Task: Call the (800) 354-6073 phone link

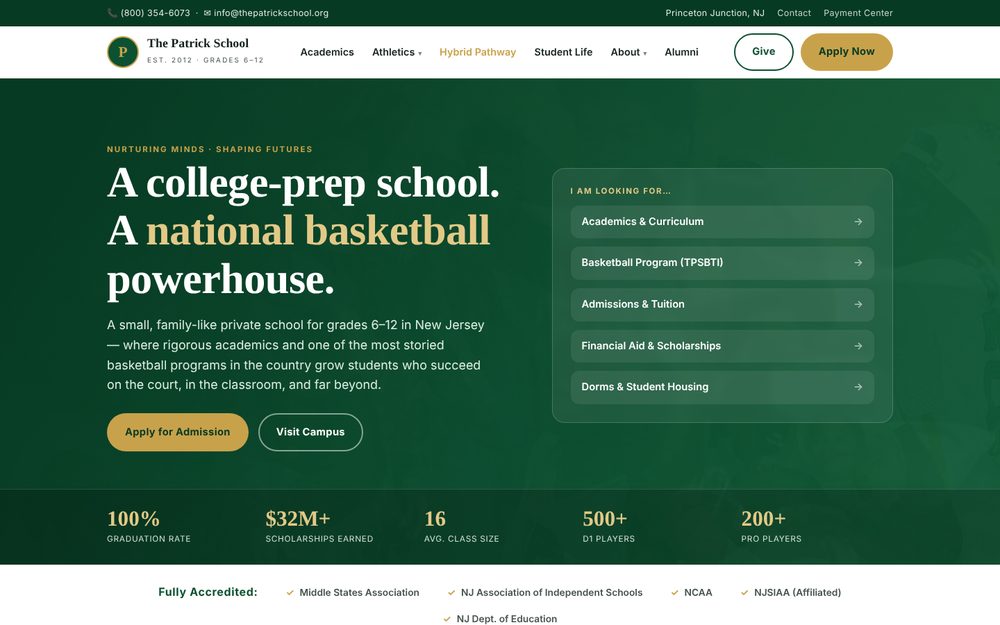Action: pyautogui.click(x=155, y=13)
